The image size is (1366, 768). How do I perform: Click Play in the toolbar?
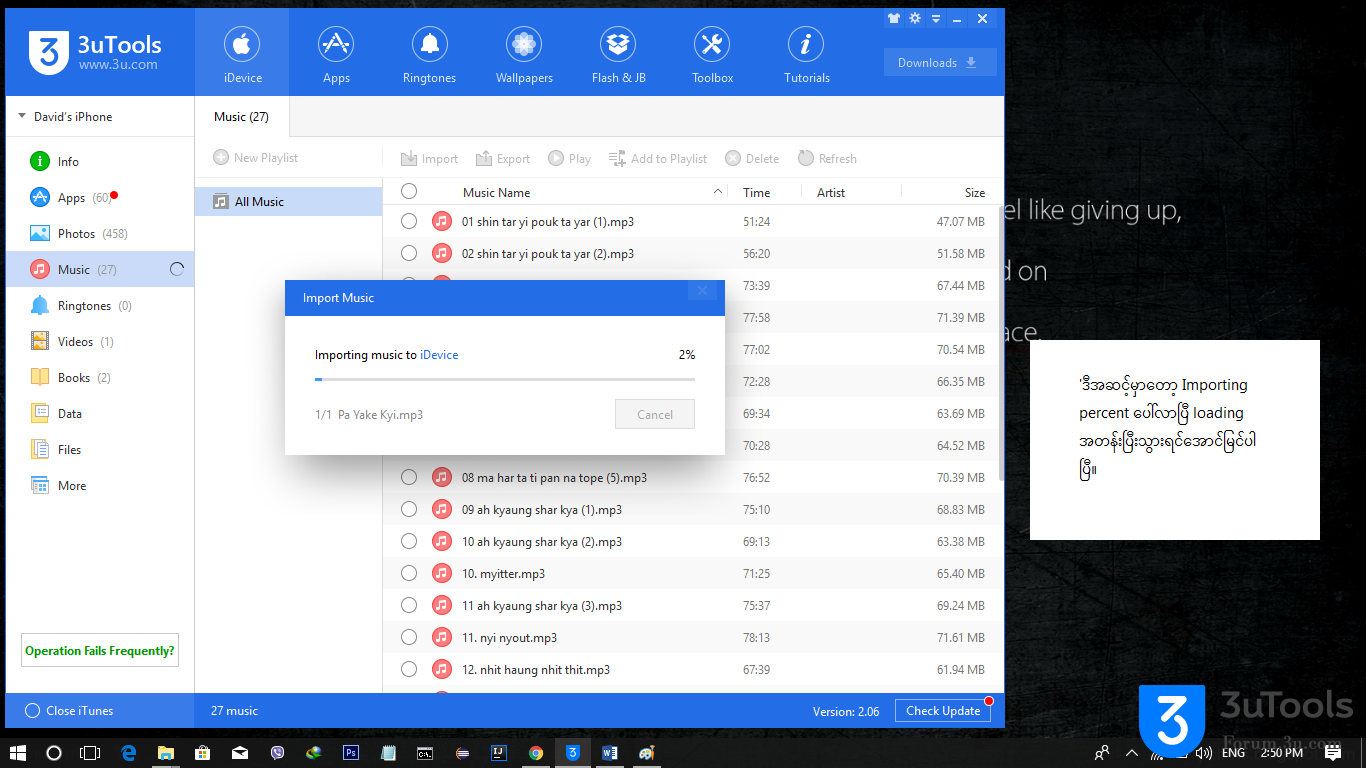569,158
